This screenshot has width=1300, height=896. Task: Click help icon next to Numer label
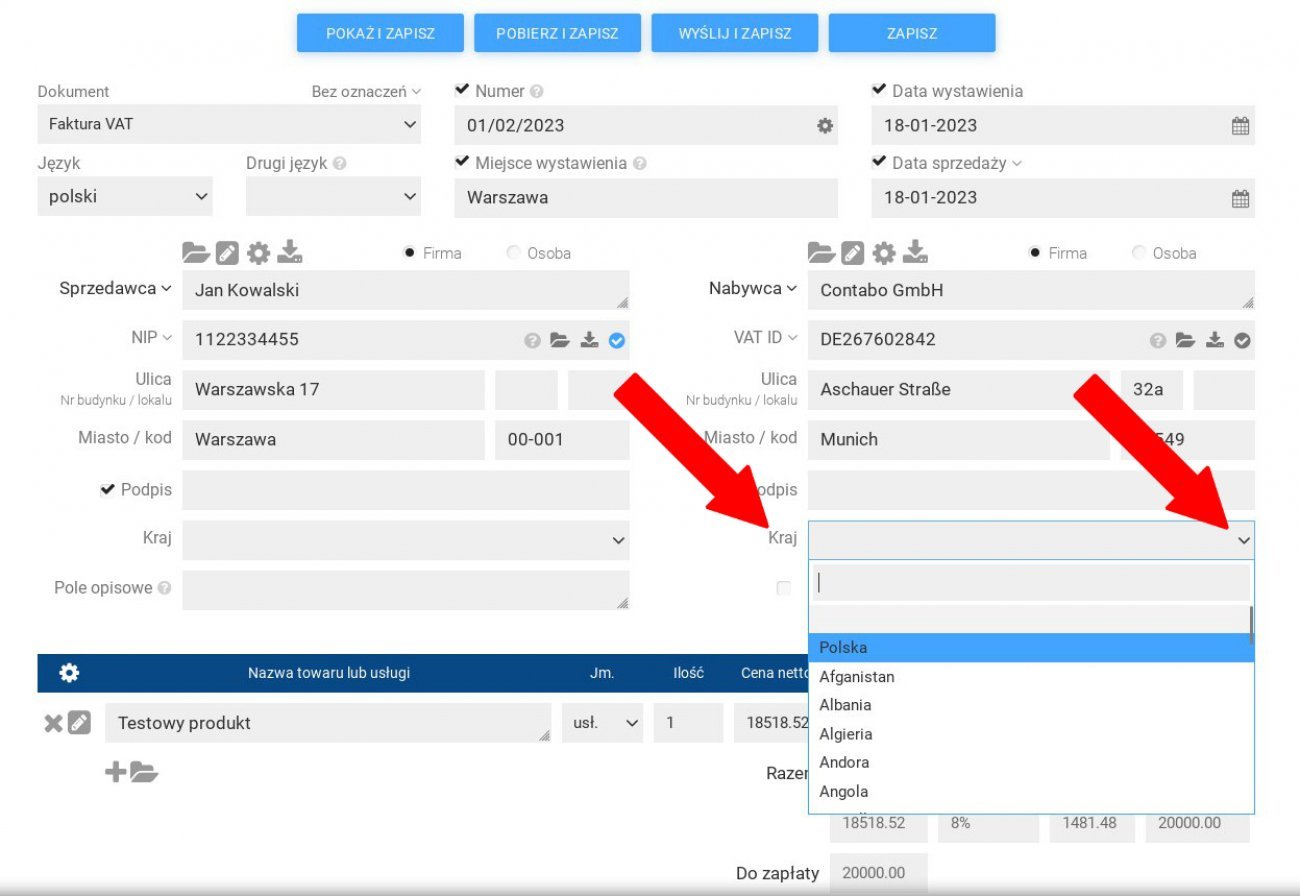click(537, 91)
